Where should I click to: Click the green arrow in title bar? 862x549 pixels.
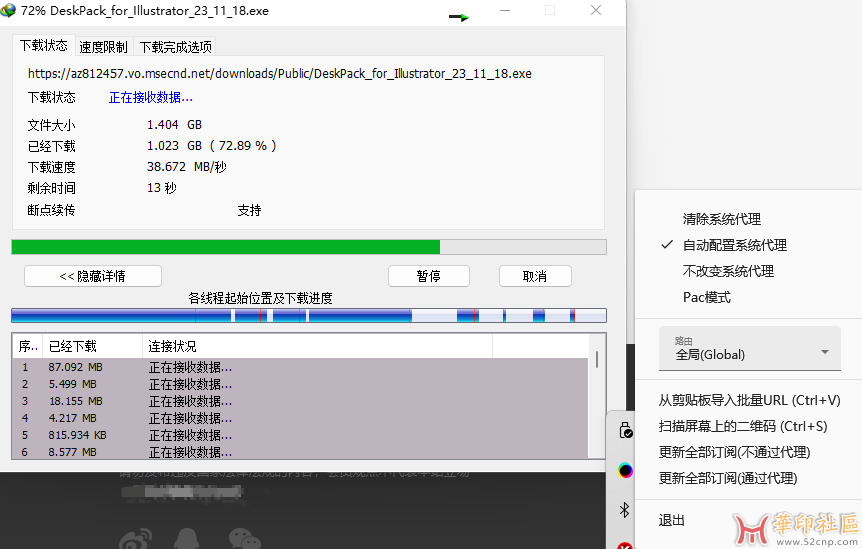(459, 17)
